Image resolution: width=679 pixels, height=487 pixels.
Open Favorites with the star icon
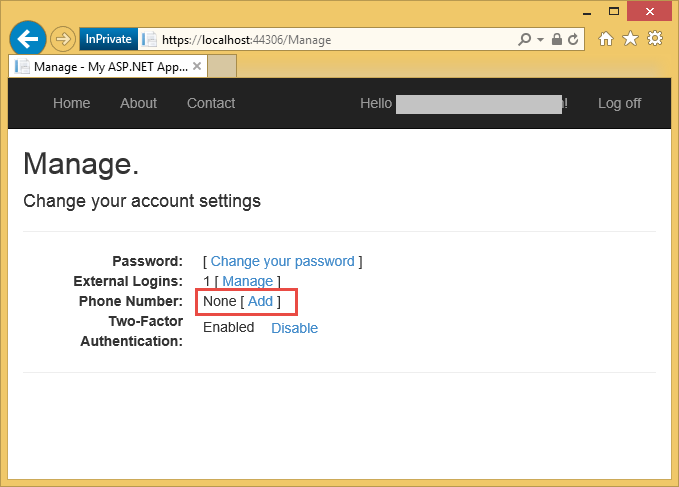click(x=630, y=39)
